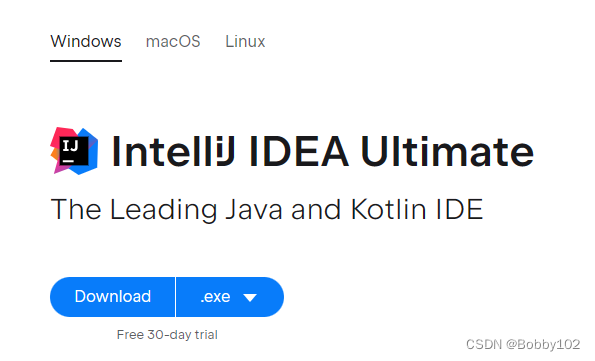Open the Windows tab
This screenshot has width=595, height=361.
point(86,41)
